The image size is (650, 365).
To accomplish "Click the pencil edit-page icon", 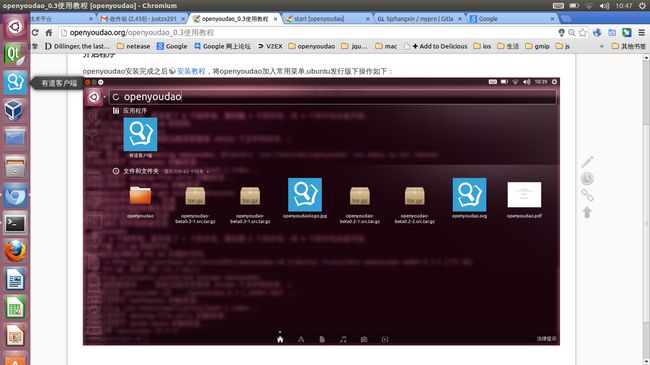I will [587, 161].
